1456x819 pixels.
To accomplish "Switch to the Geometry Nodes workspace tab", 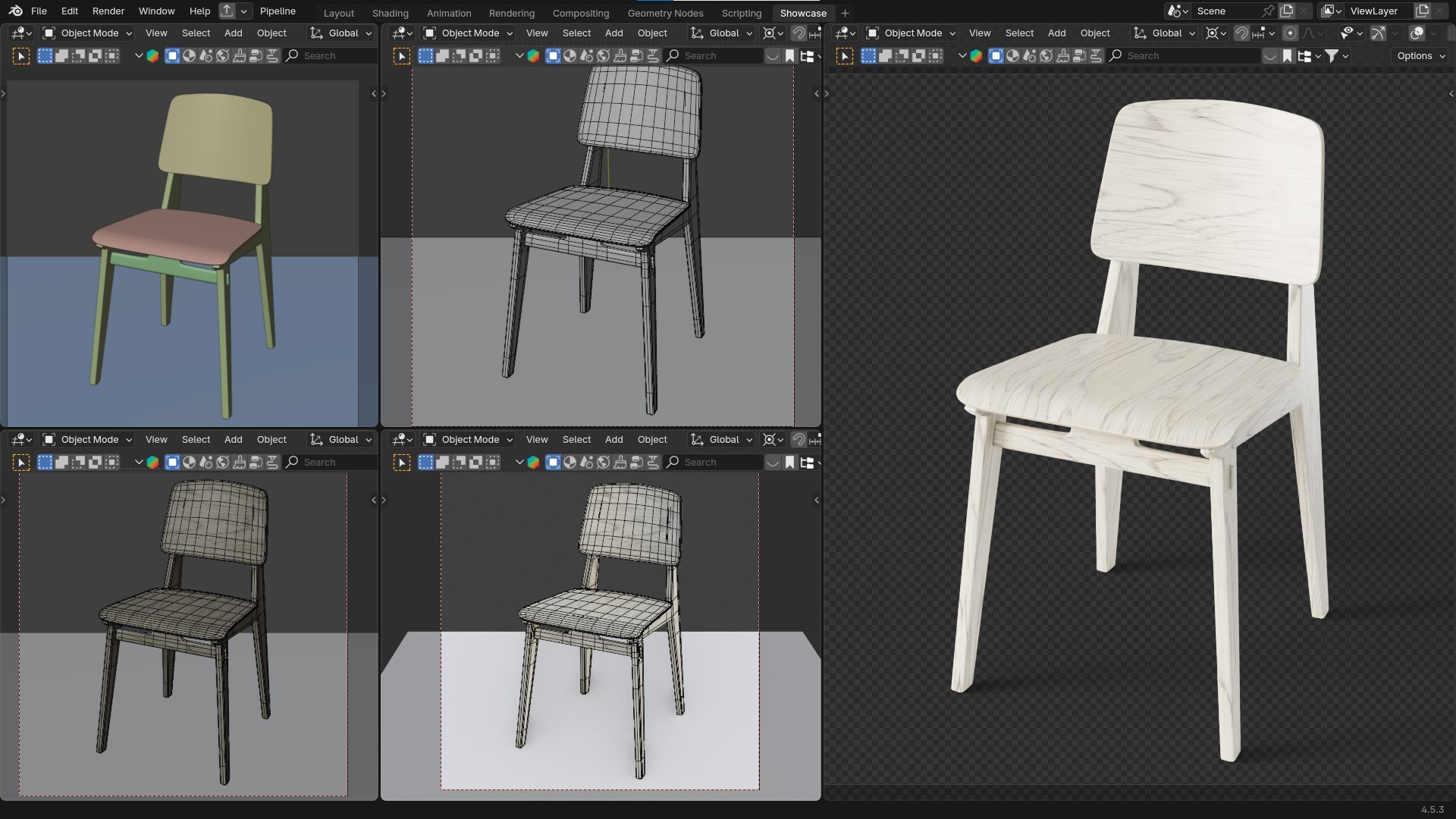I will [x=665, y=13].
